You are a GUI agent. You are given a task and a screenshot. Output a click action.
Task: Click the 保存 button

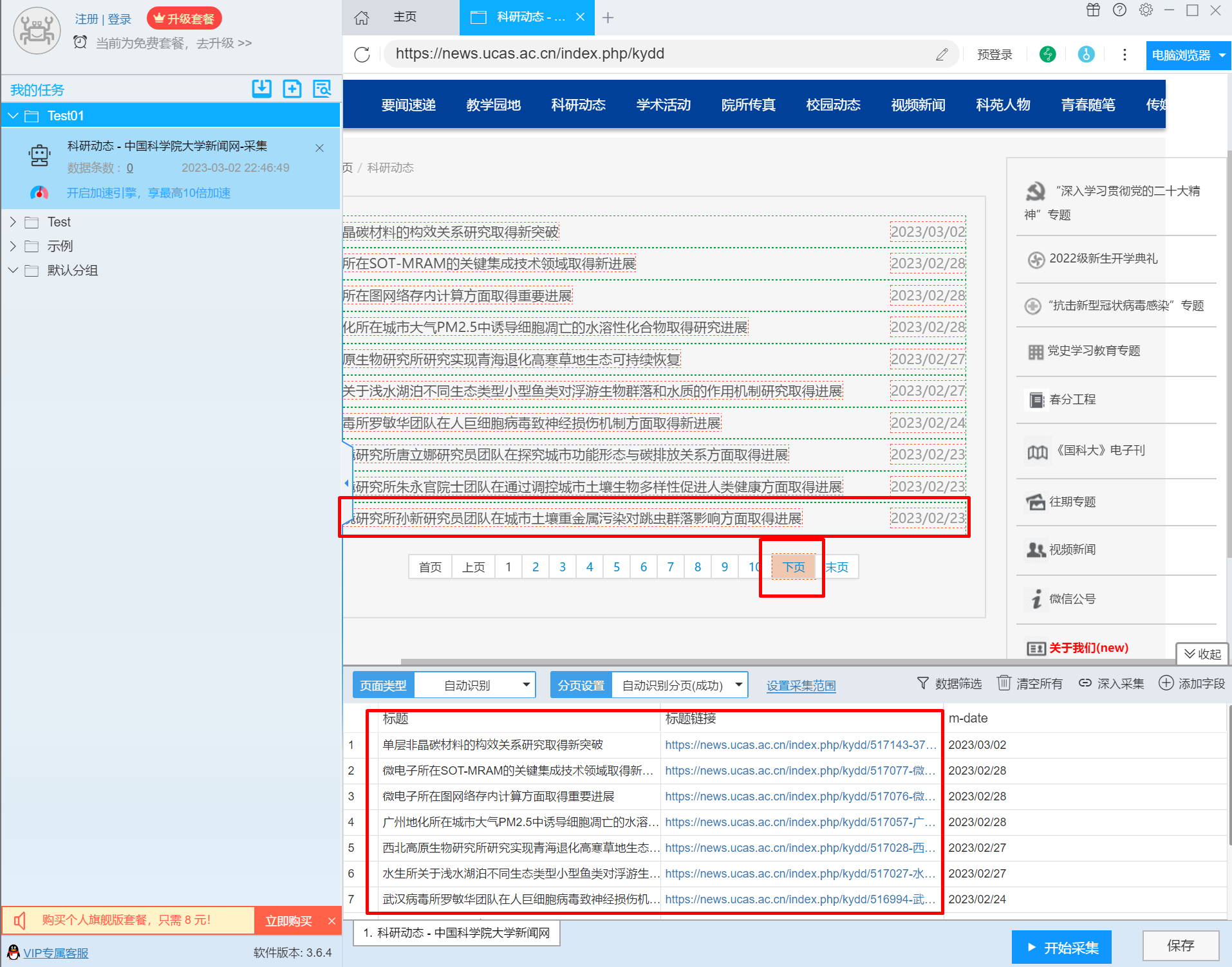[1181, 946]
